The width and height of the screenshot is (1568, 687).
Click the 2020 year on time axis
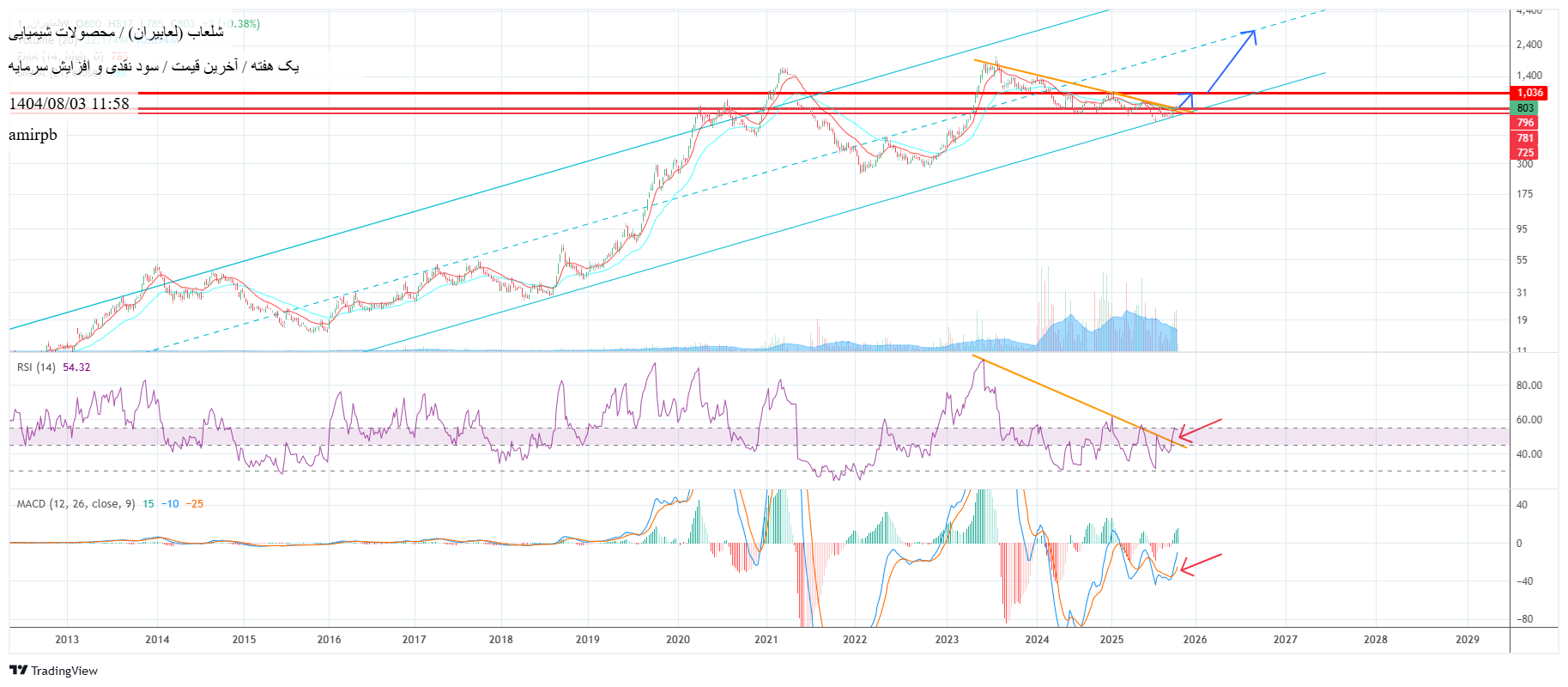[677, 640]
